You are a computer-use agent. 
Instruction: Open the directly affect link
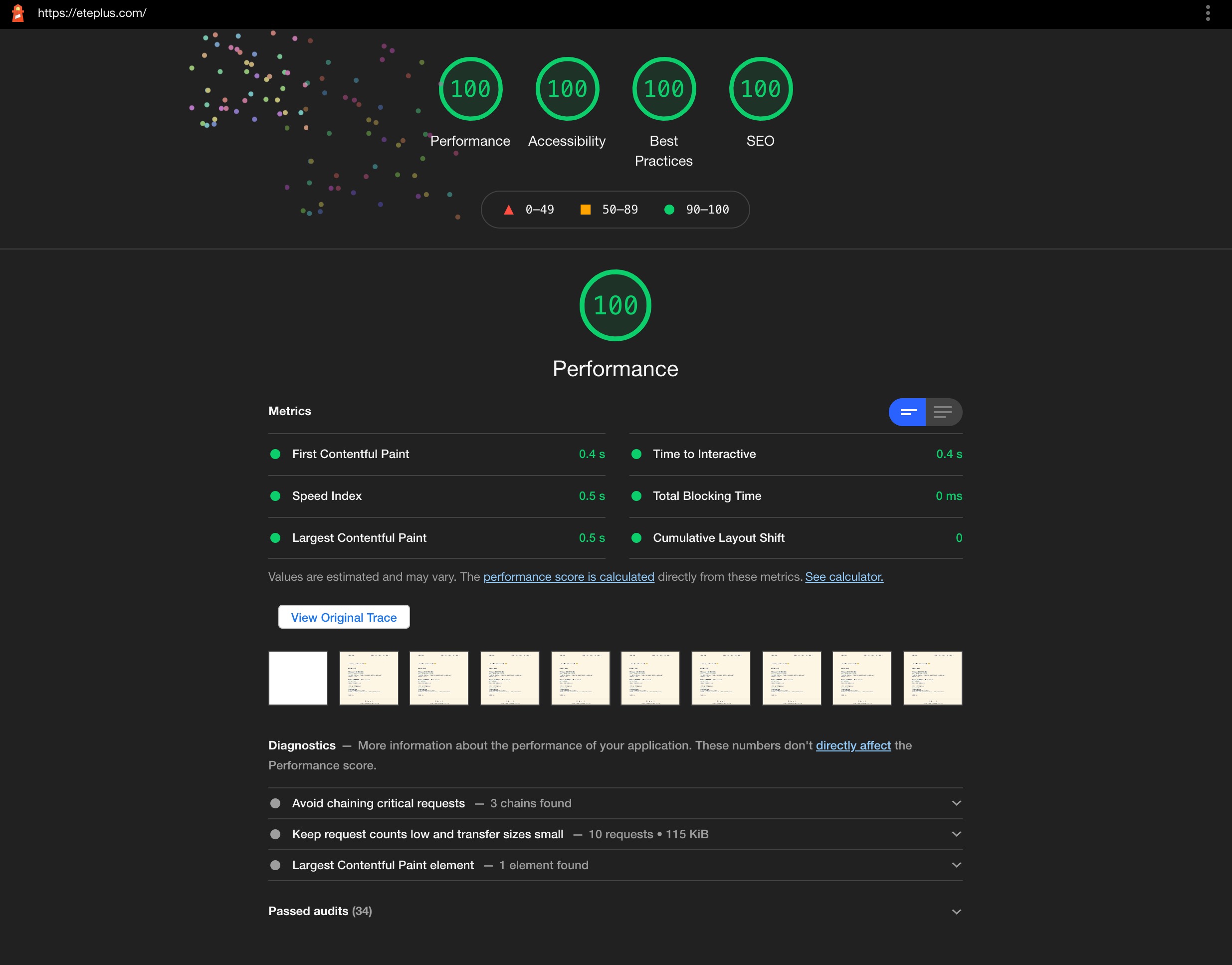[853, 746]
